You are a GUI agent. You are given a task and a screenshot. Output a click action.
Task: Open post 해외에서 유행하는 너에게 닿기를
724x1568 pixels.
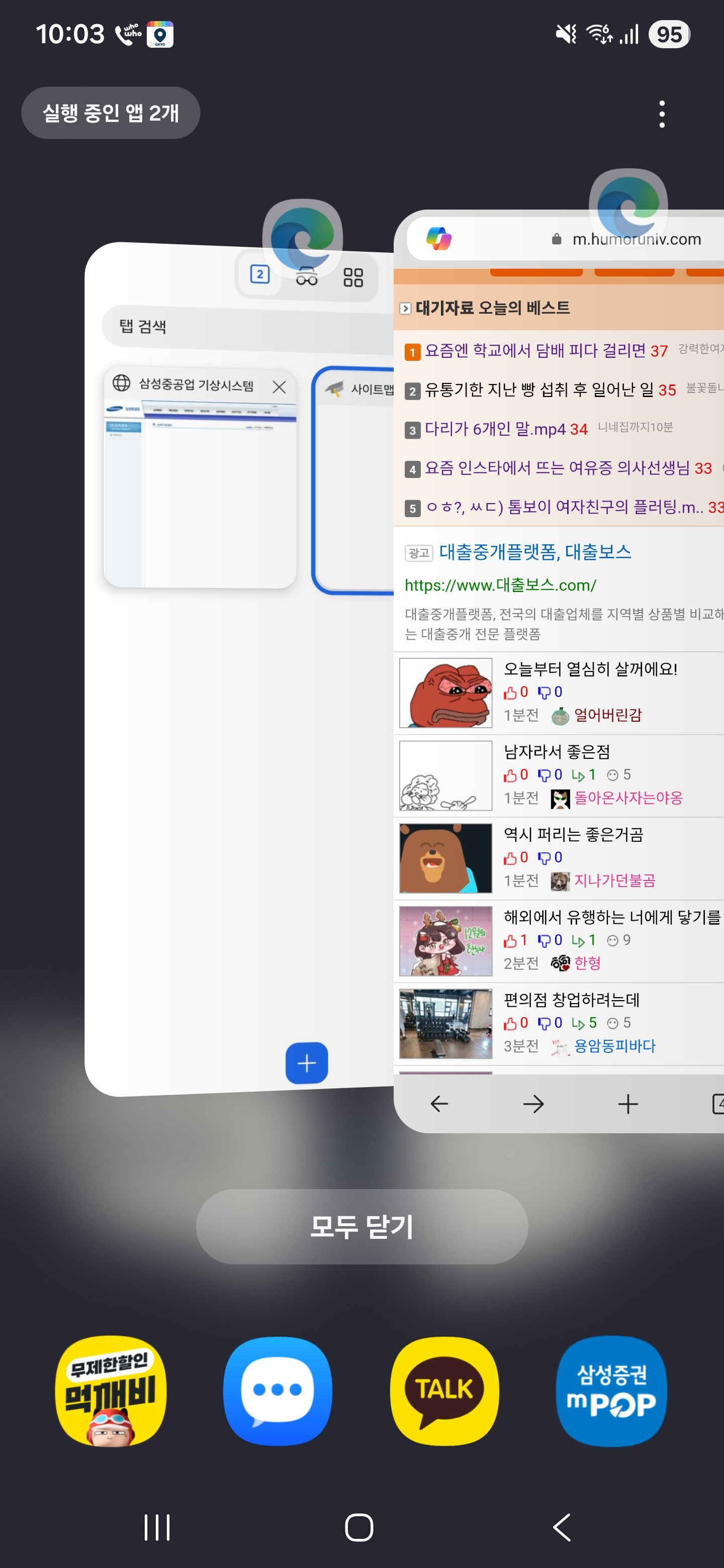612,917
